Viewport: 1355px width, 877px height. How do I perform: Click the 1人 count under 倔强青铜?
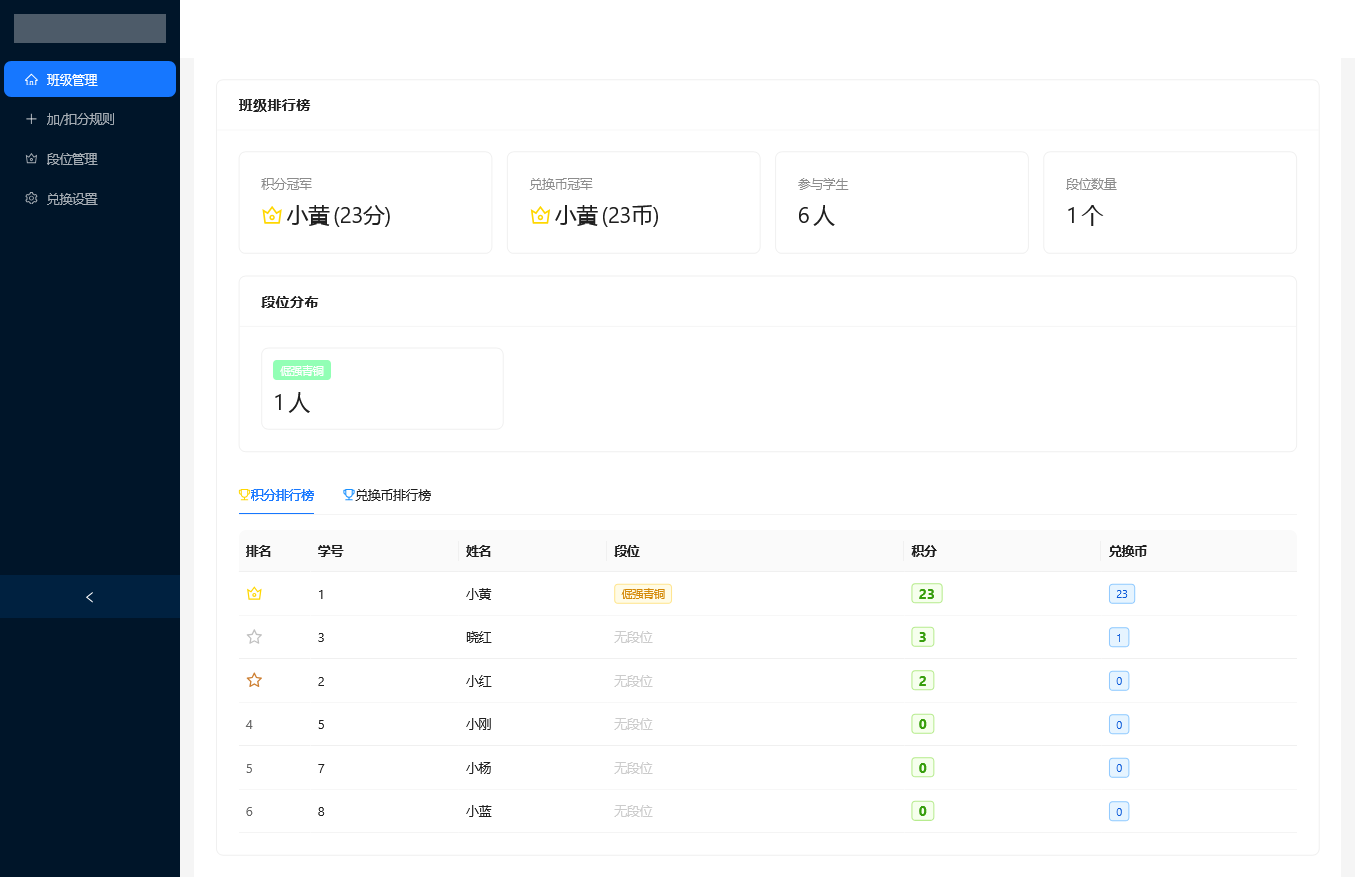point(292,403)
